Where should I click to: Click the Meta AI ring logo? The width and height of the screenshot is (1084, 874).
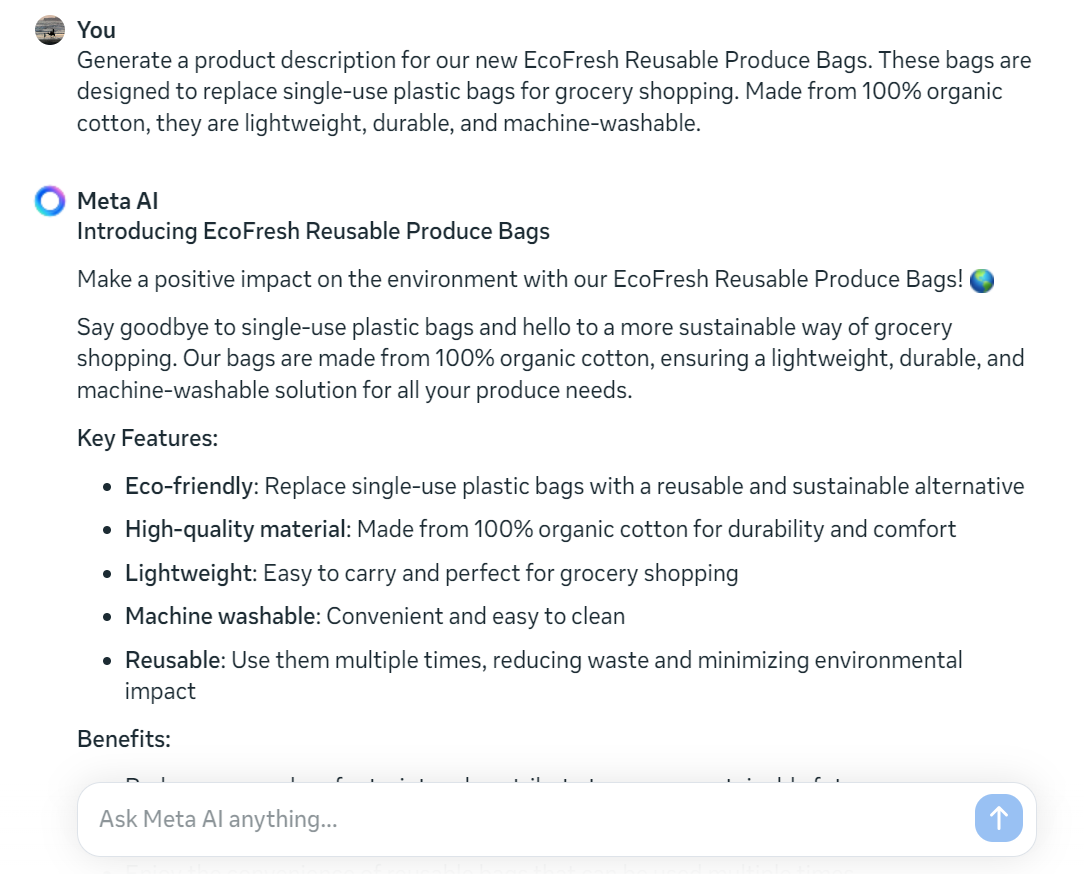[x=50, y=201]
